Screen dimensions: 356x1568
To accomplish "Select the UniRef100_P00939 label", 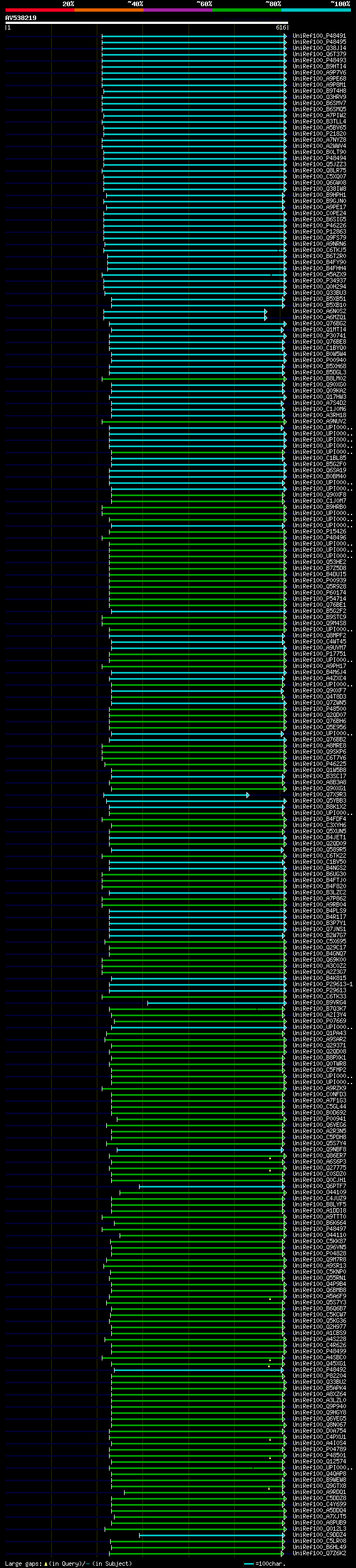I will coord(319,581).
